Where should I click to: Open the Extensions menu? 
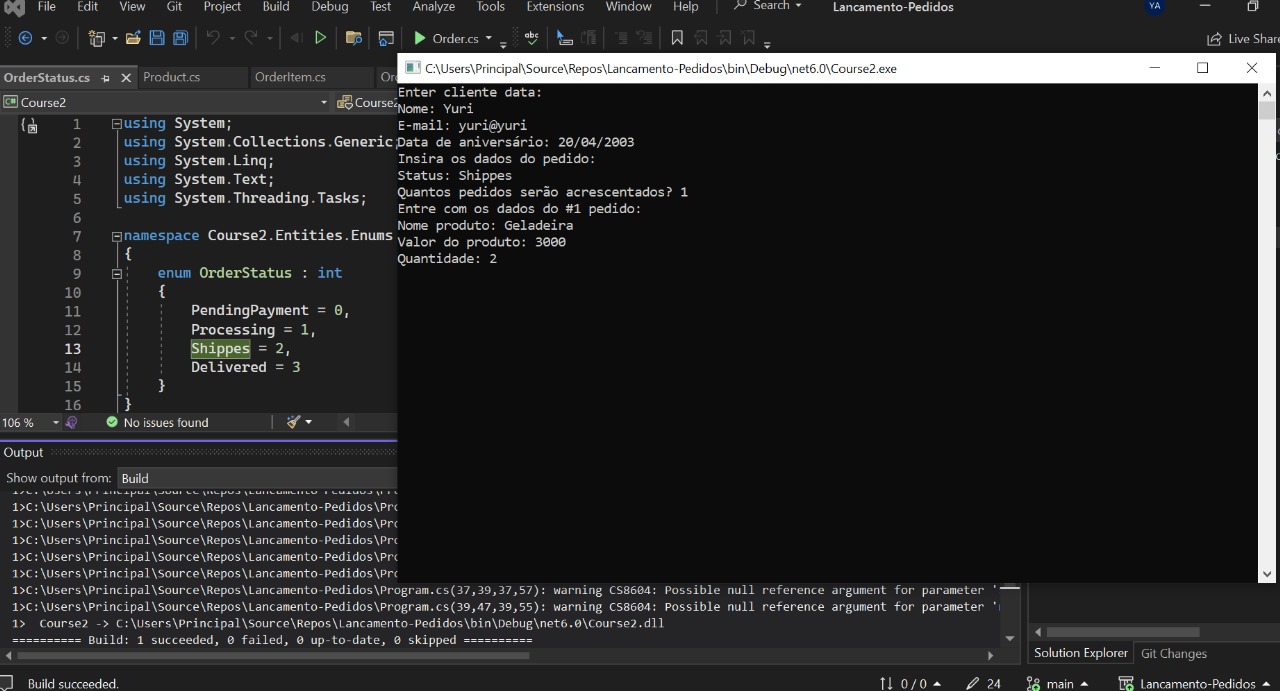point(555,6)
